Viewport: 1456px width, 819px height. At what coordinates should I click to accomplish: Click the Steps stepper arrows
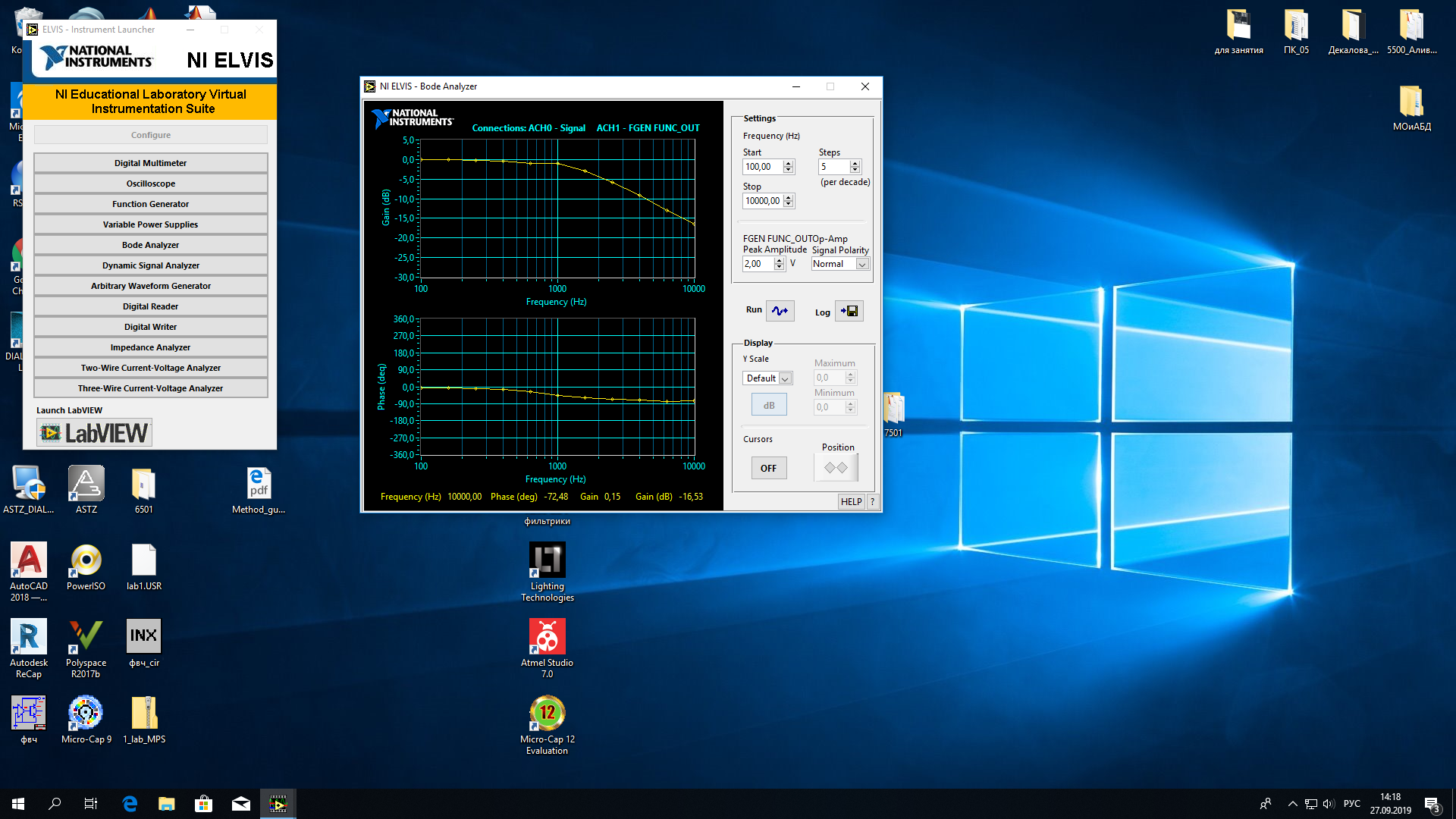click(855, 167)
